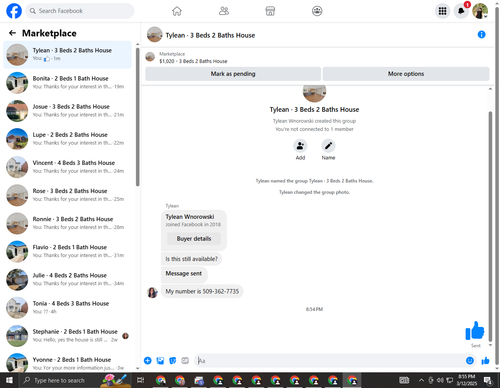The image size is (500, 388).
Task: Go back with the Marketplace arrow
Action: point(12,33)
